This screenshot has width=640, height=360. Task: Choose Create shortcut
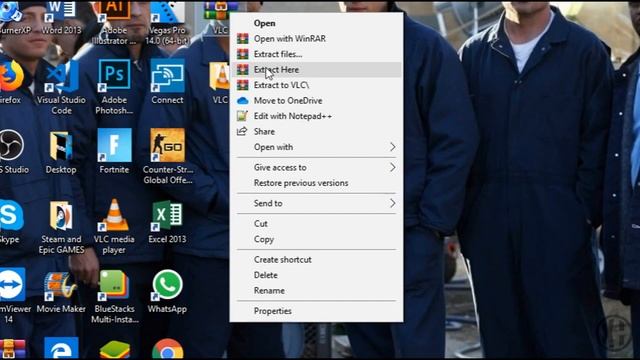coord(316,260)
